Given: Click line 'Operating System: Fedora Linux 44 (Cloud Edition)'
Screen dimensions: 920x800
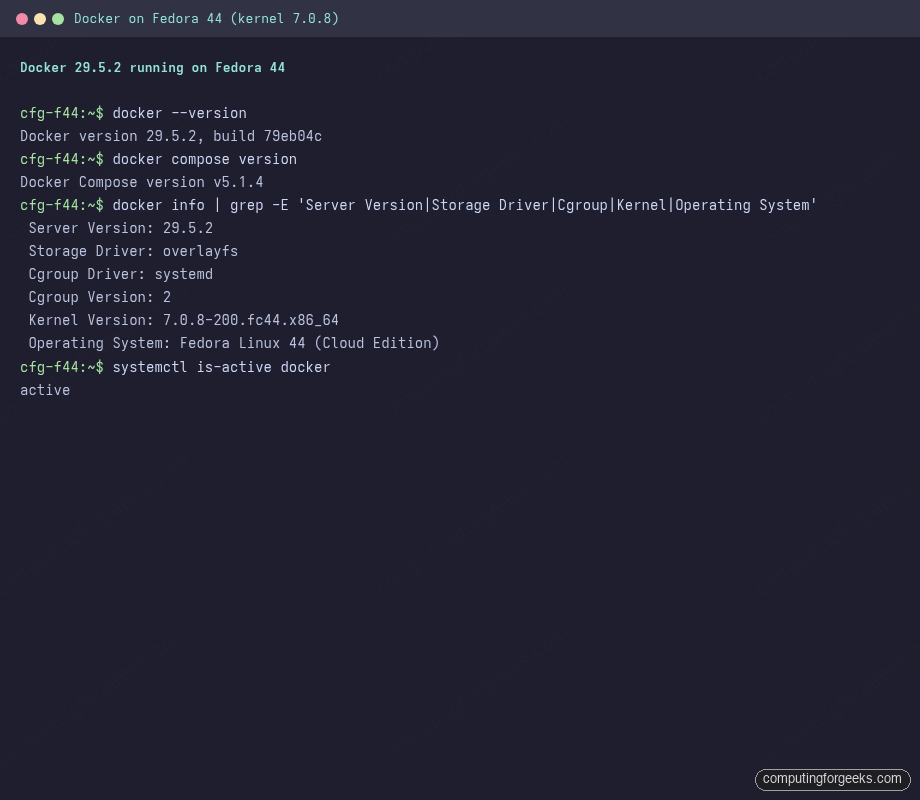Looking at the screenshot, I should click(x=234, y=343).
